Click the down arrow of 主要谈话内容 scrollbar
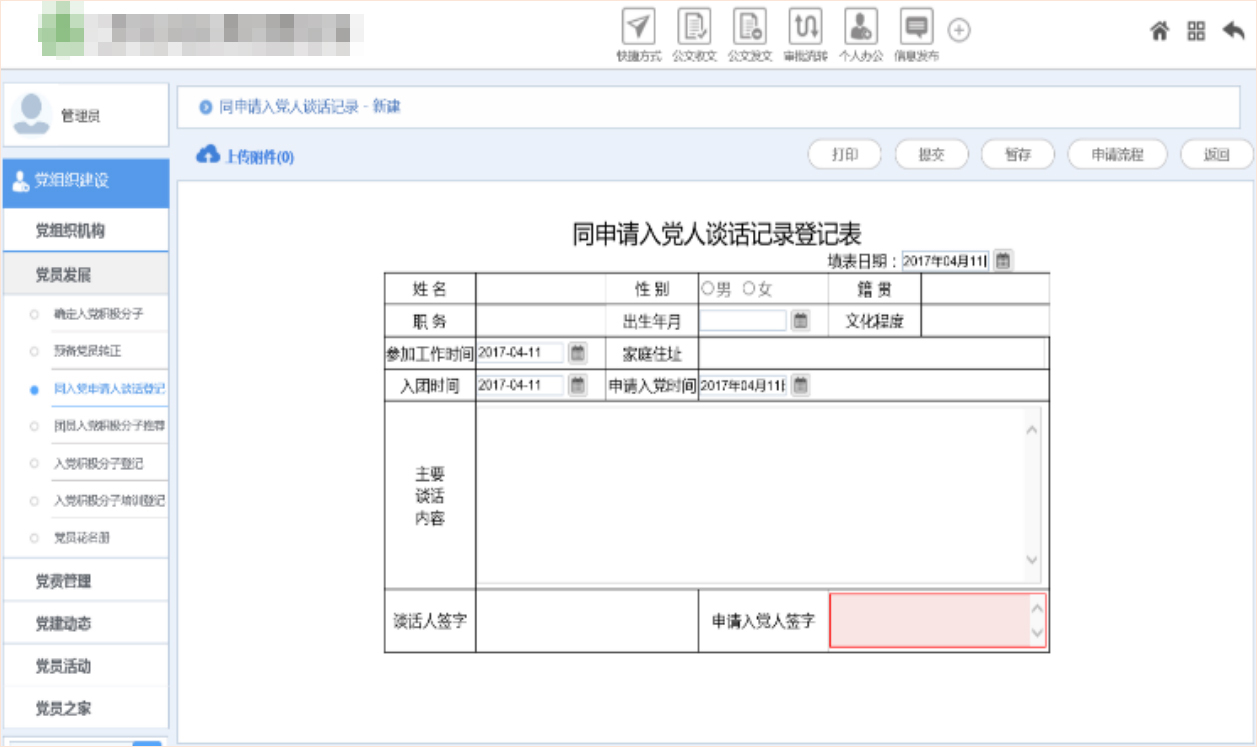 point(1033,561)
